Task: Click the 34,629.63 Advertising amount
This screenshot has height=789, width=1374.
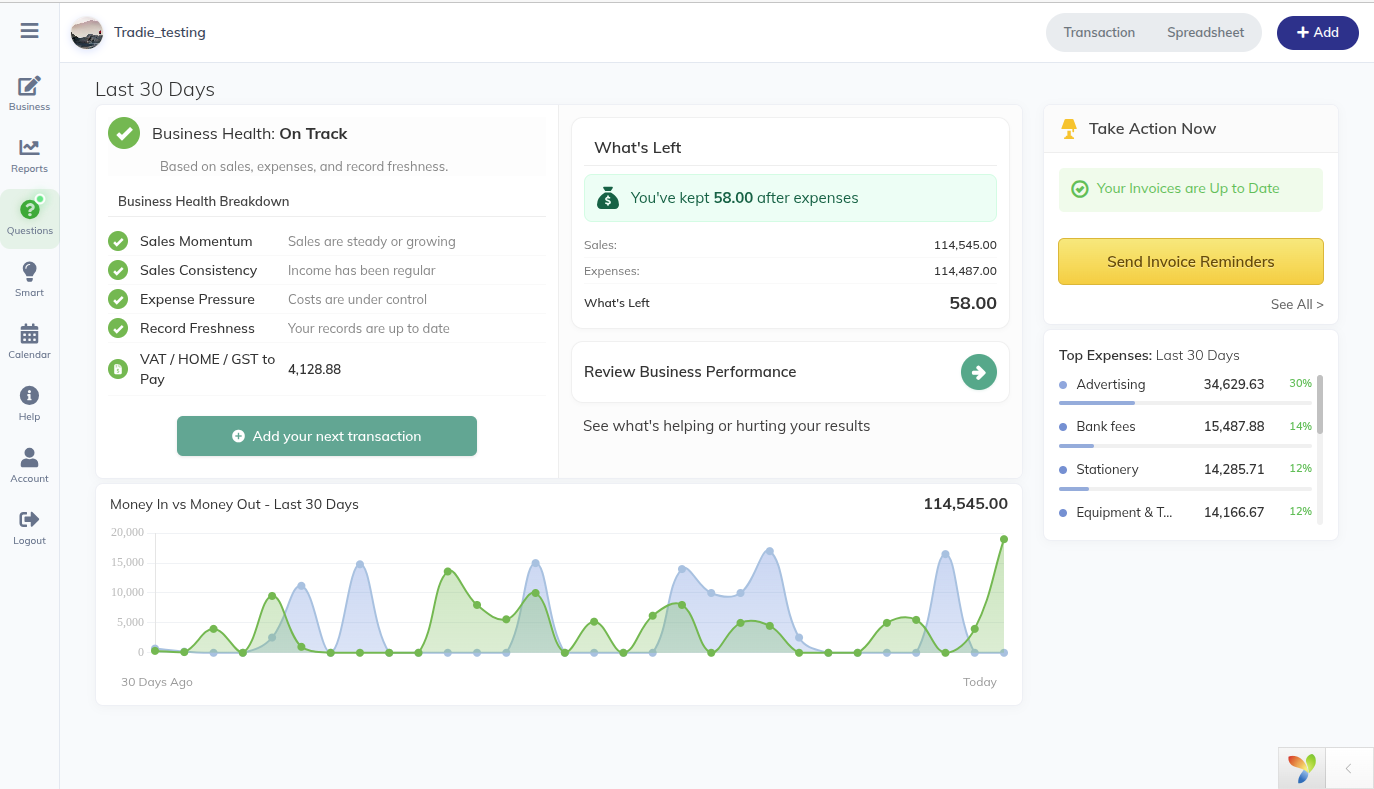Action: 1234,384
